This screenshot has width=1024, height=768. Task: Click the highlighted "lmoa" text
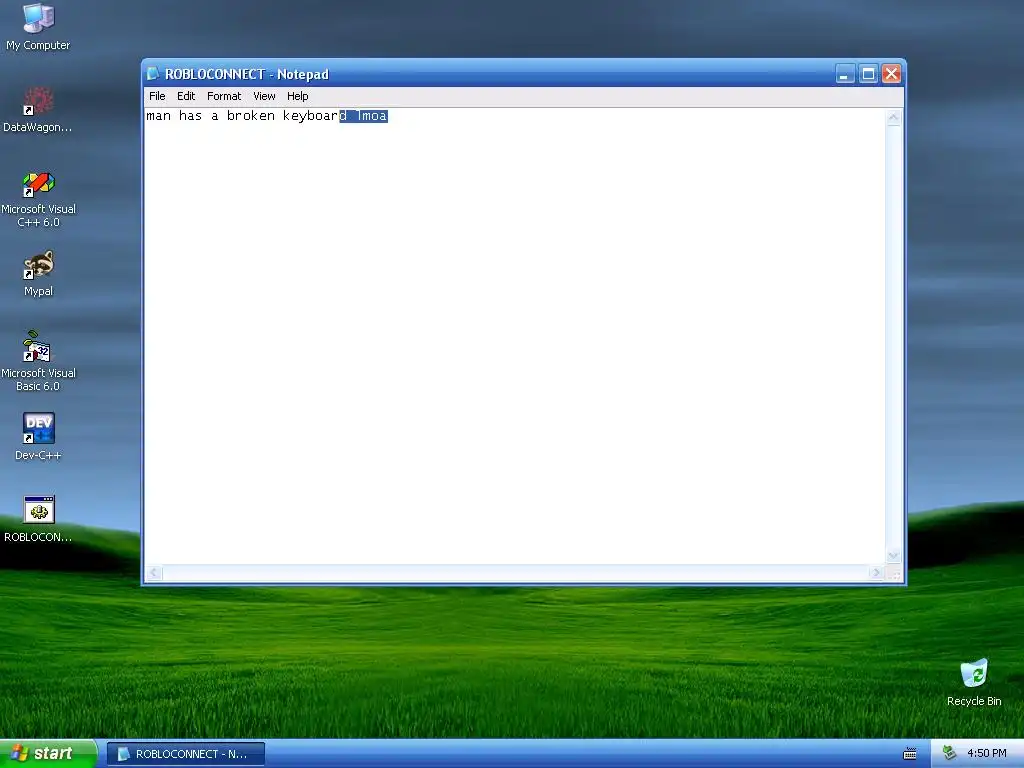click(x=372, y=116)
